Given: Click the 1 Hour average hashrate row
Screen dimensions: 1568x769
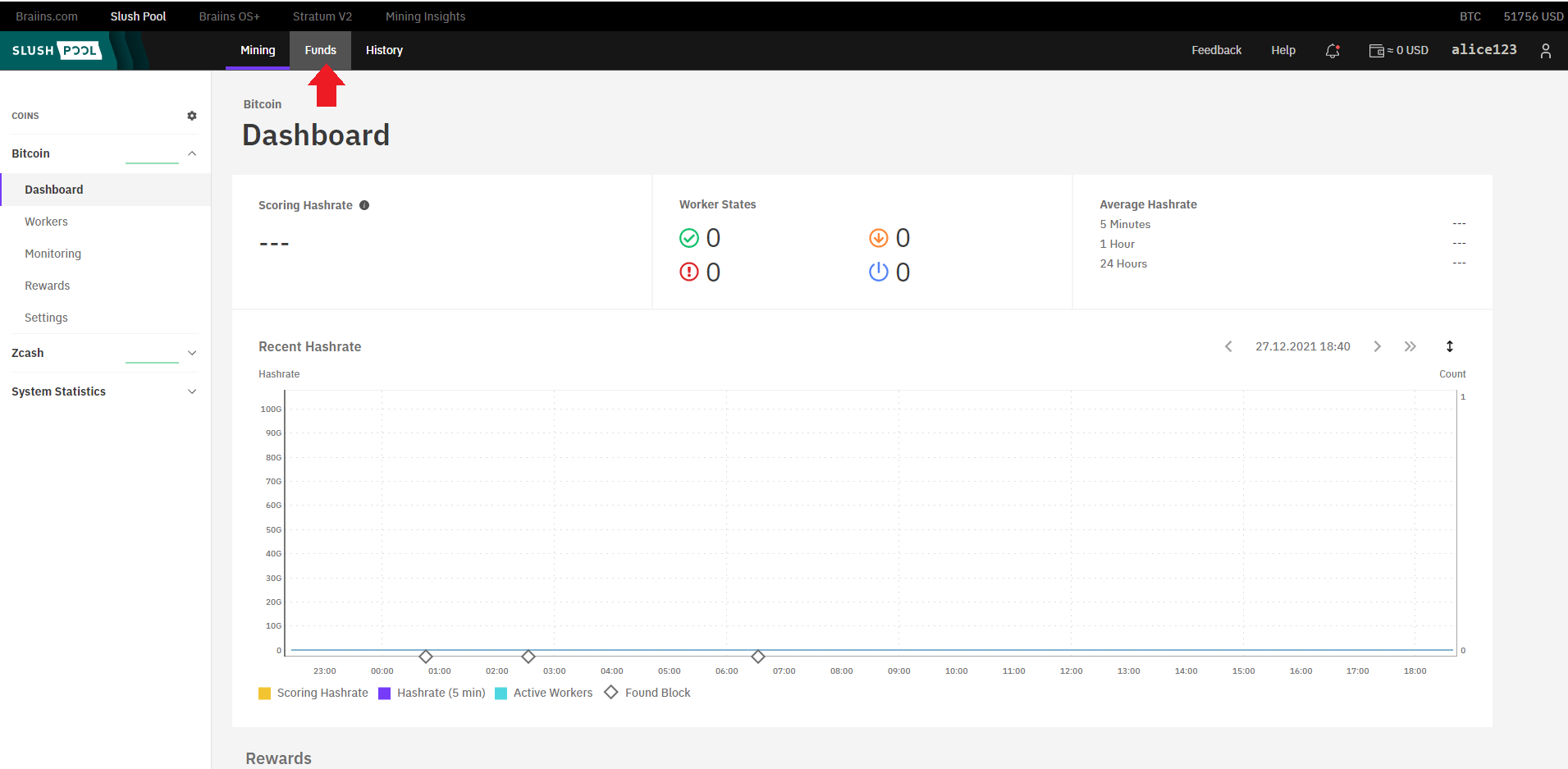Looking at the screenshot, I should pyautogui.click(x=1282, y=244).
